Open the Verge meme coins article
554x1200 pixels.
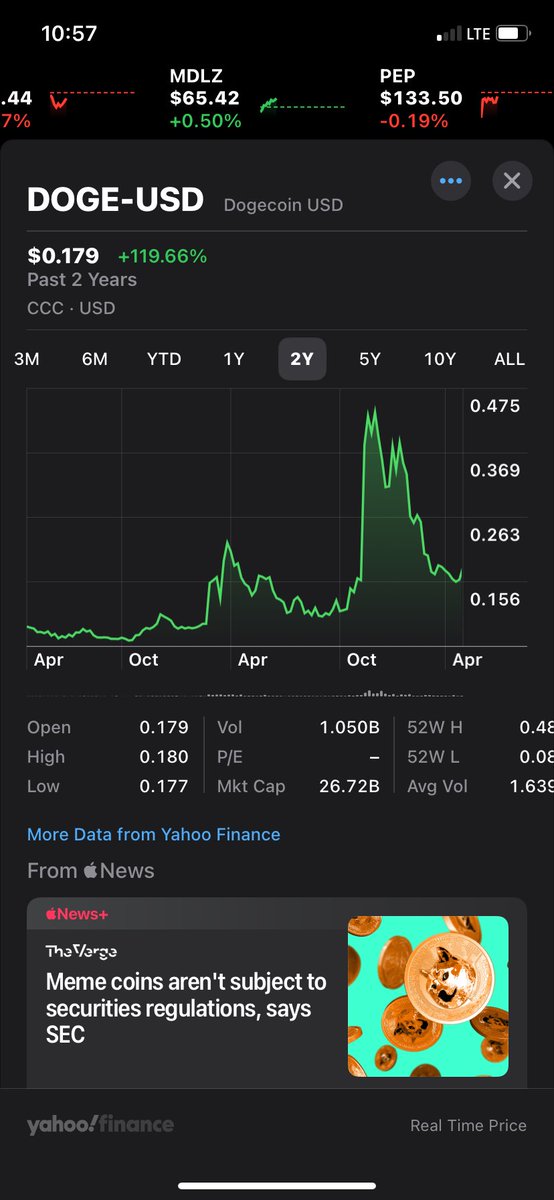click(277, 993)
